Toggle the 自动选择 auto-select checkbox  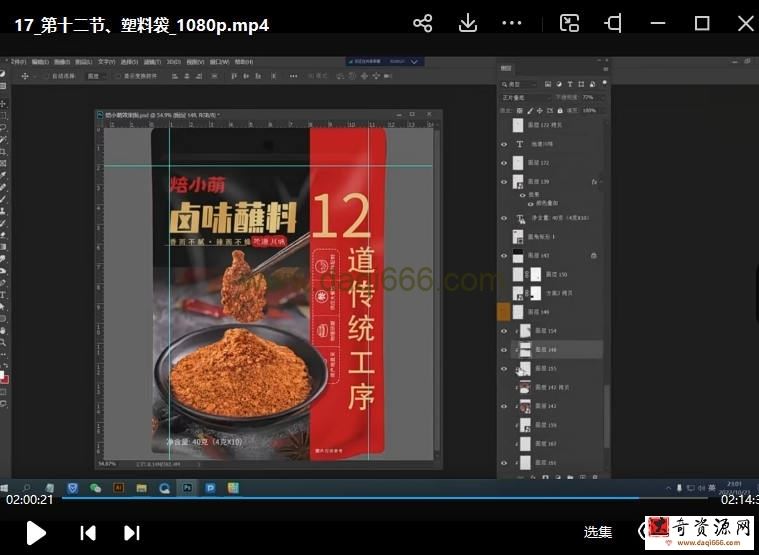pos(46,76)
